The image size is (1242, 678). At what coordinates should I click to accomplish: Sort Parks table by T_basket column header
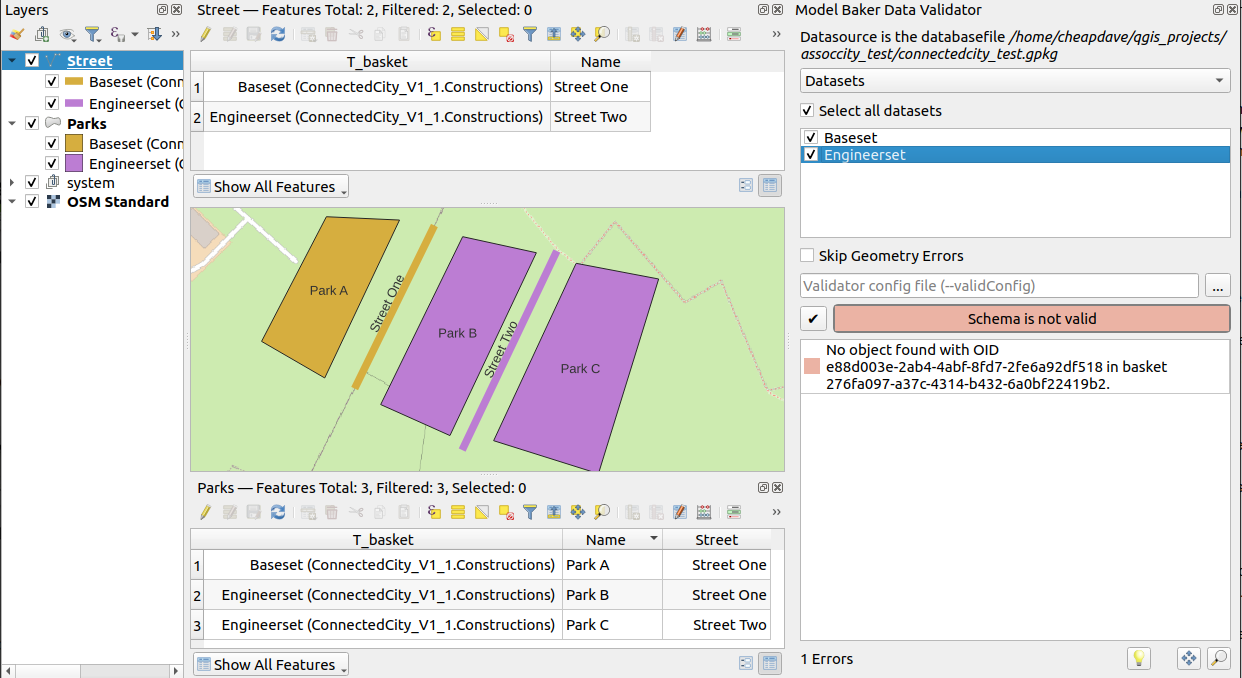(383, 540)
